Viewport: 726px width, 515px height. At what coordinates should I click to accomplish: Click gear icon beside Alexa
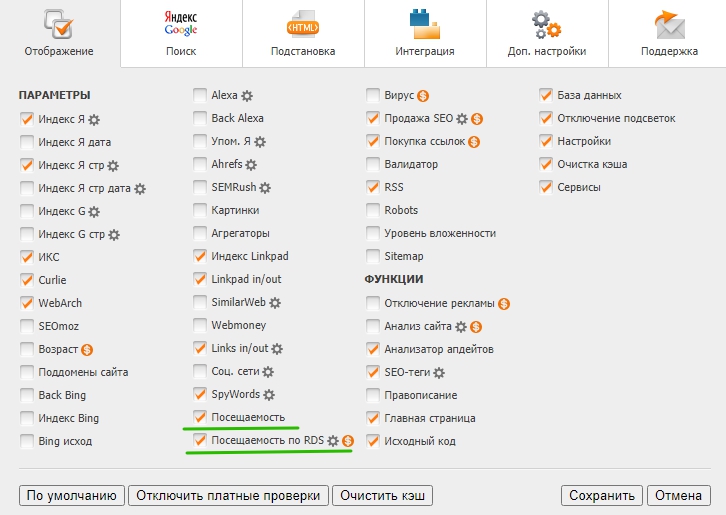click(247, 96)
